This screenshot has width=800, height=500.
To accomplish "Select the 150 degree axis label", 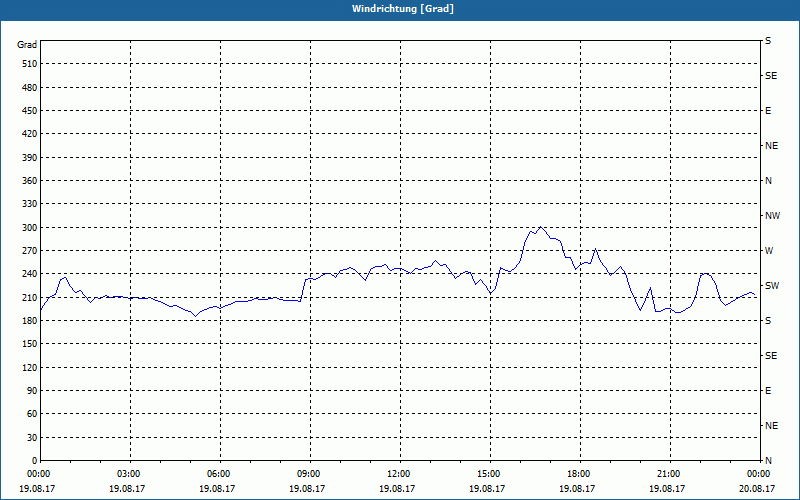I will tap(29, 344).
